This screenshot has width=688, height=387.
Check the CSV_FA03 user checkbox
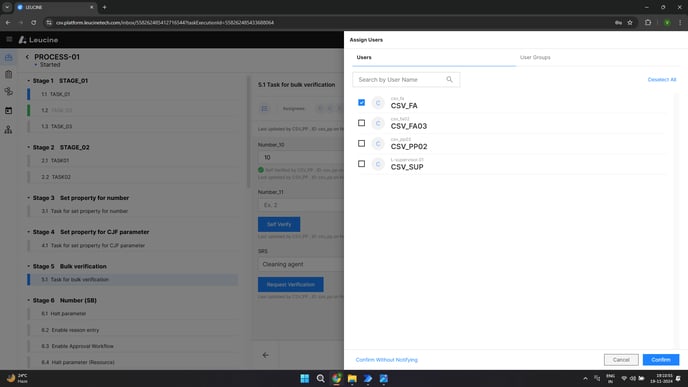coord(361,123)
